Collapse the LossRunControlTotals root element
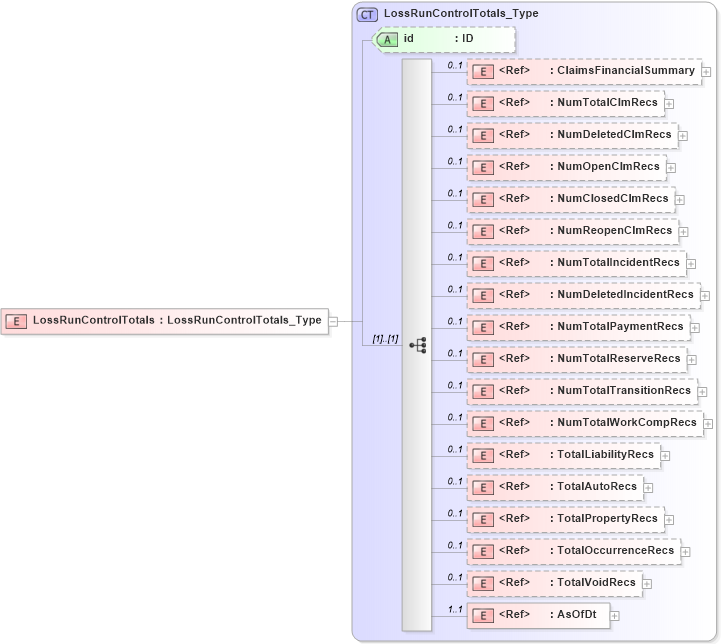The height and width of the screenshot is (644, 721). (x=333, y=321)
